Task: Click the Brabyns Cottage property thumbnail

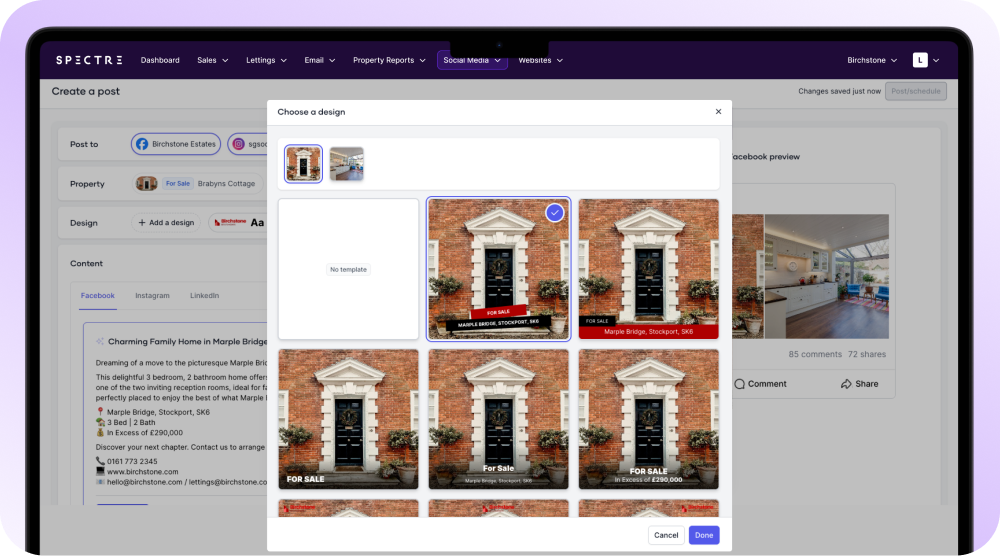Action: tap(147, 184)
